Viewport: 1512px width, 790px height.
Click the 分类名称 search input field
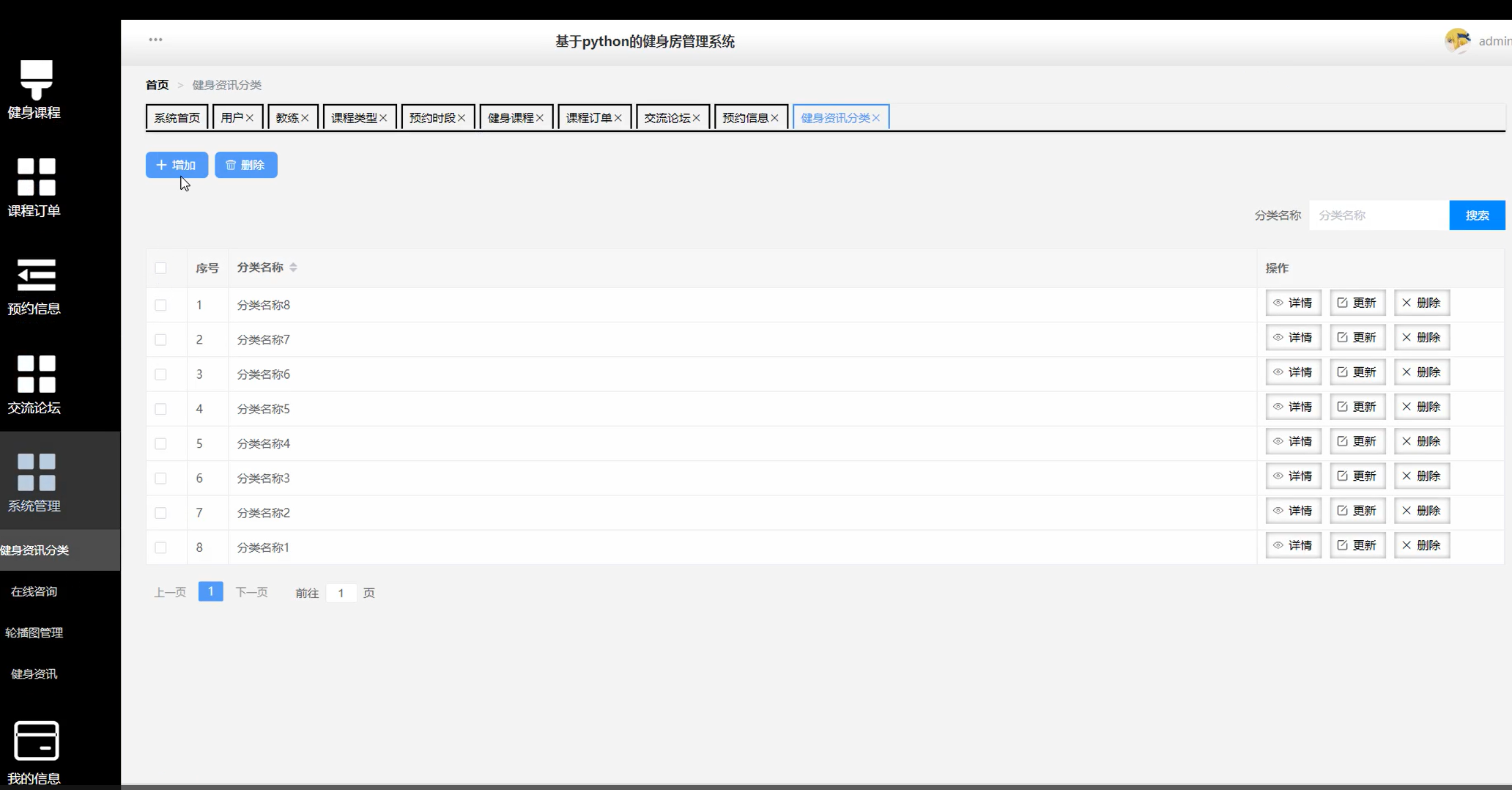click(x=1378, y=215)
